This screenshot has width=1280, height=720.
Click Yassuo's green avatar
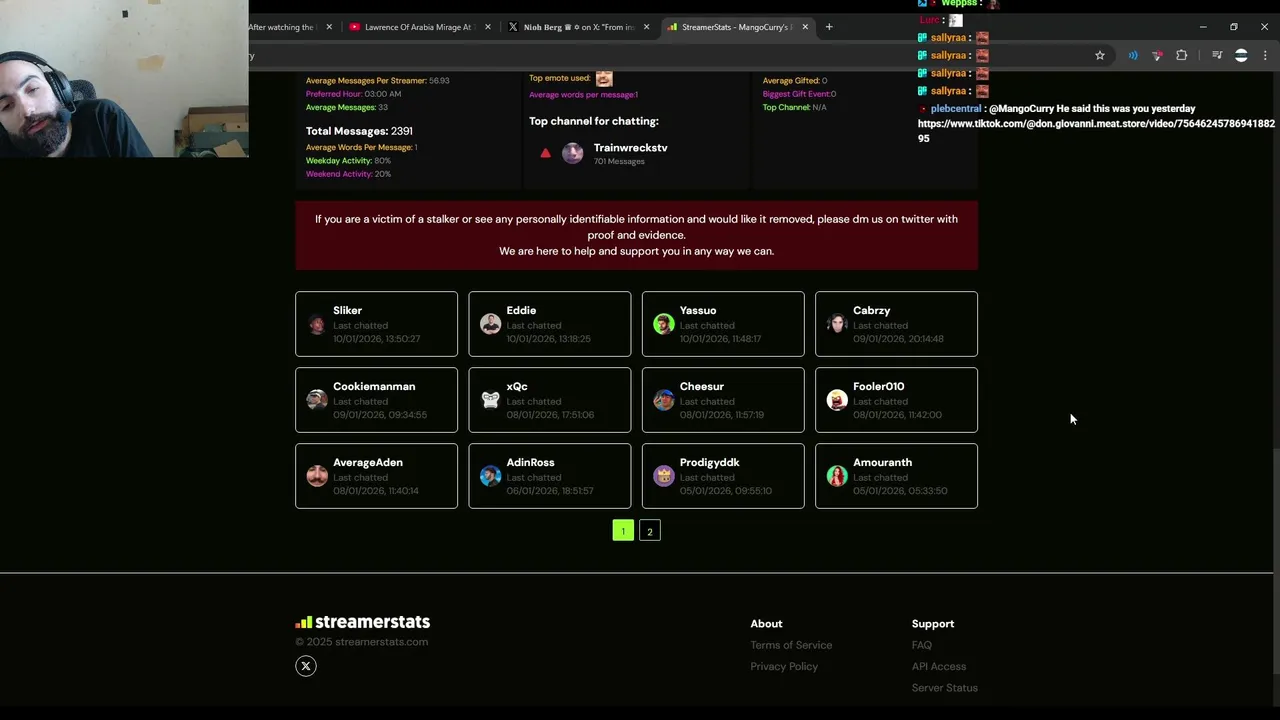[664, 324]
